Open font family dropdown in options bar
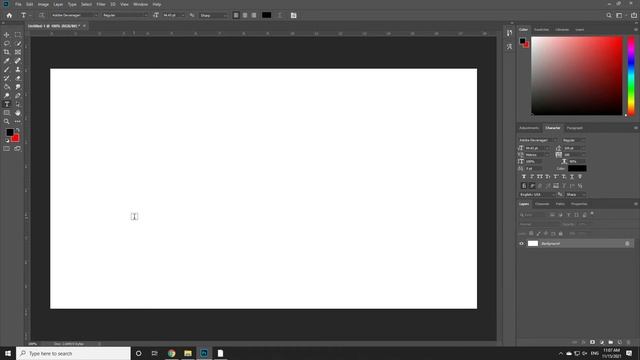 pos(74,15)
